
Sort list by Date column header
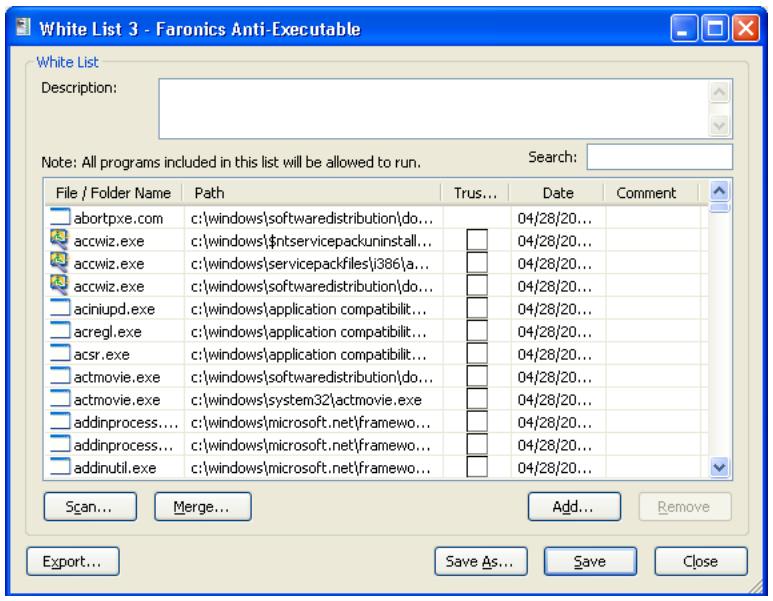click(557, 193)
